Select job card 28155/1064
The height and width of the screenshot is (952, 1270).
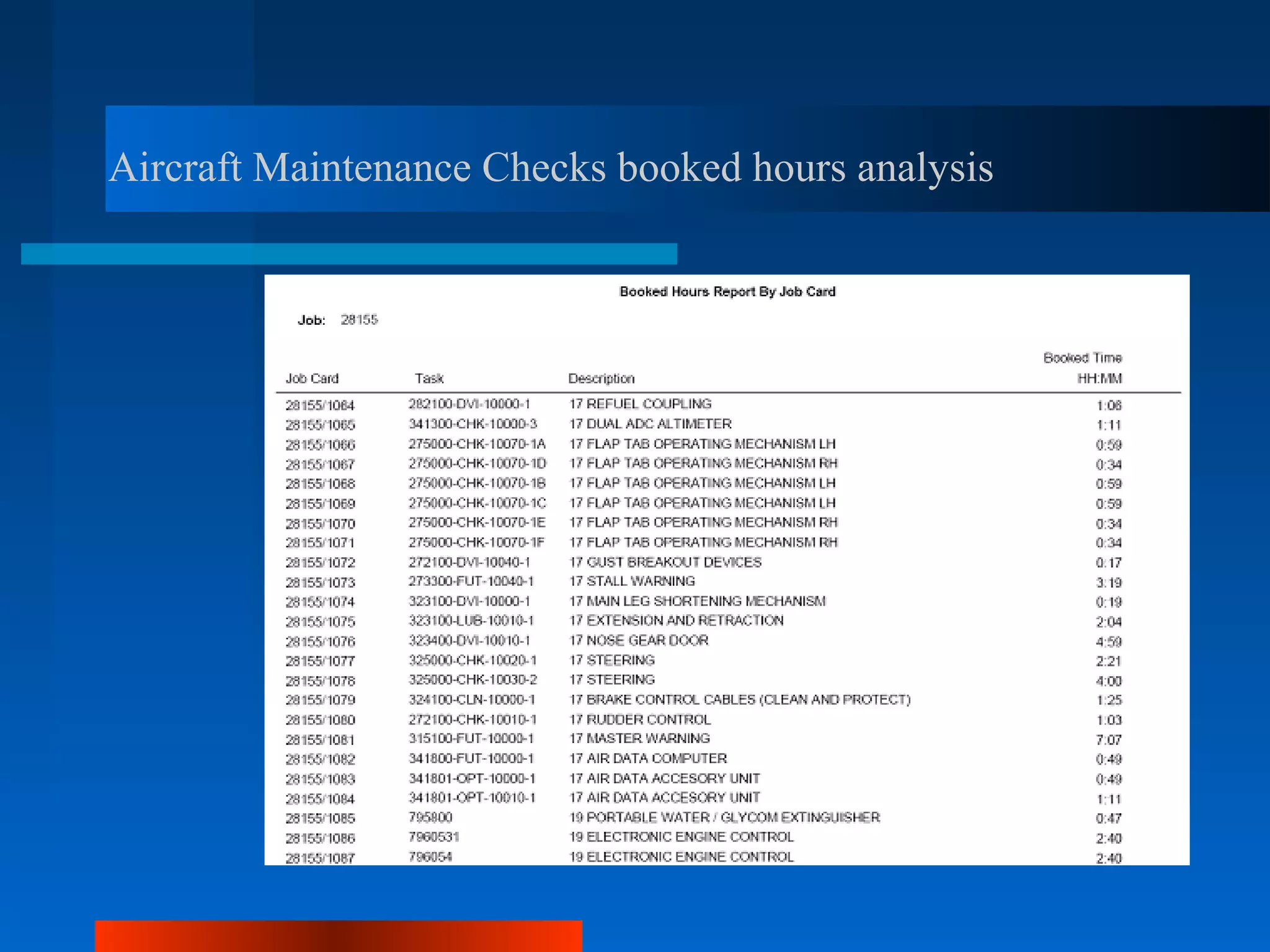coord(320,405)
